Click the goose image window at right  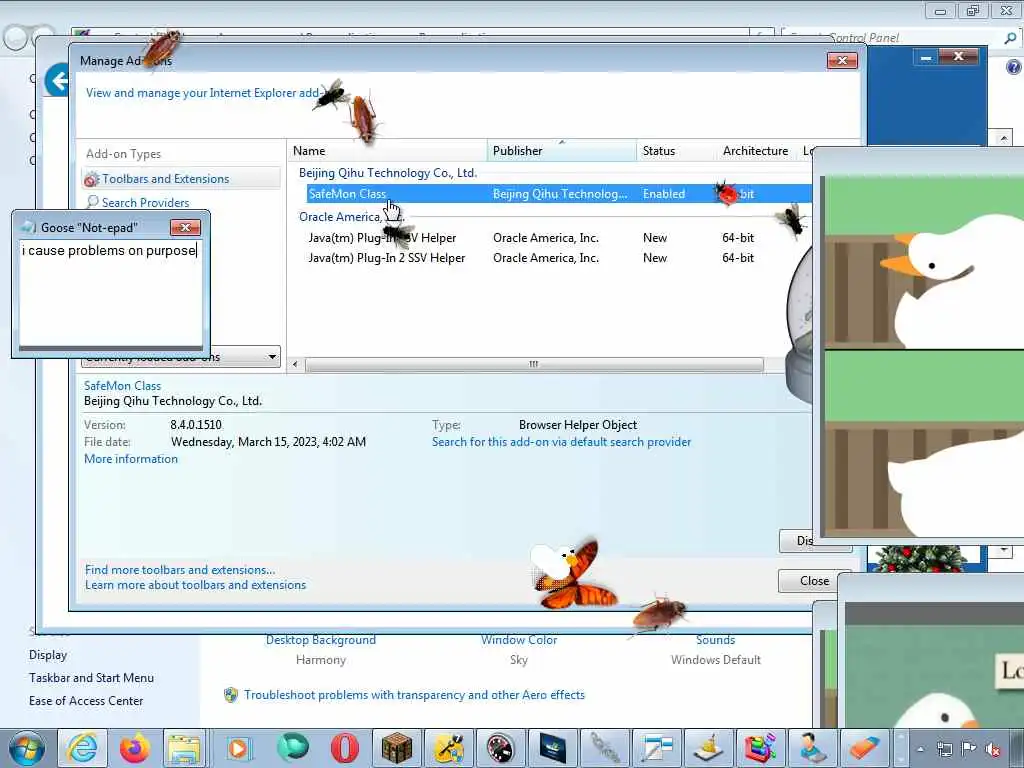[921, 357]
